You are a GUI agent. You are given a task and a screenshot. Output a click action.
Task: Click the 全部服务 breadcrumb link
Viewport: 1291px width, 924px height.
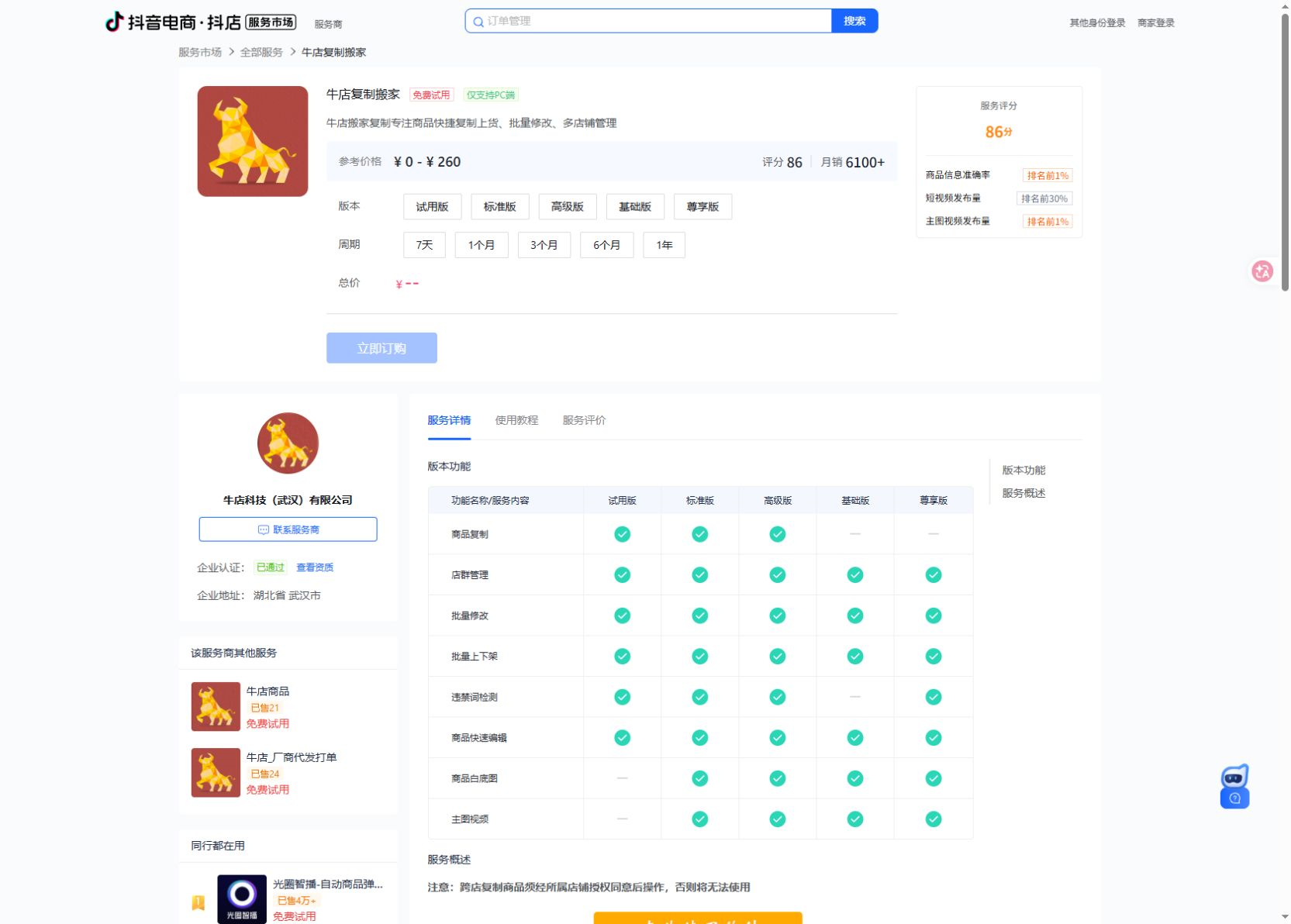coord(261,52)
